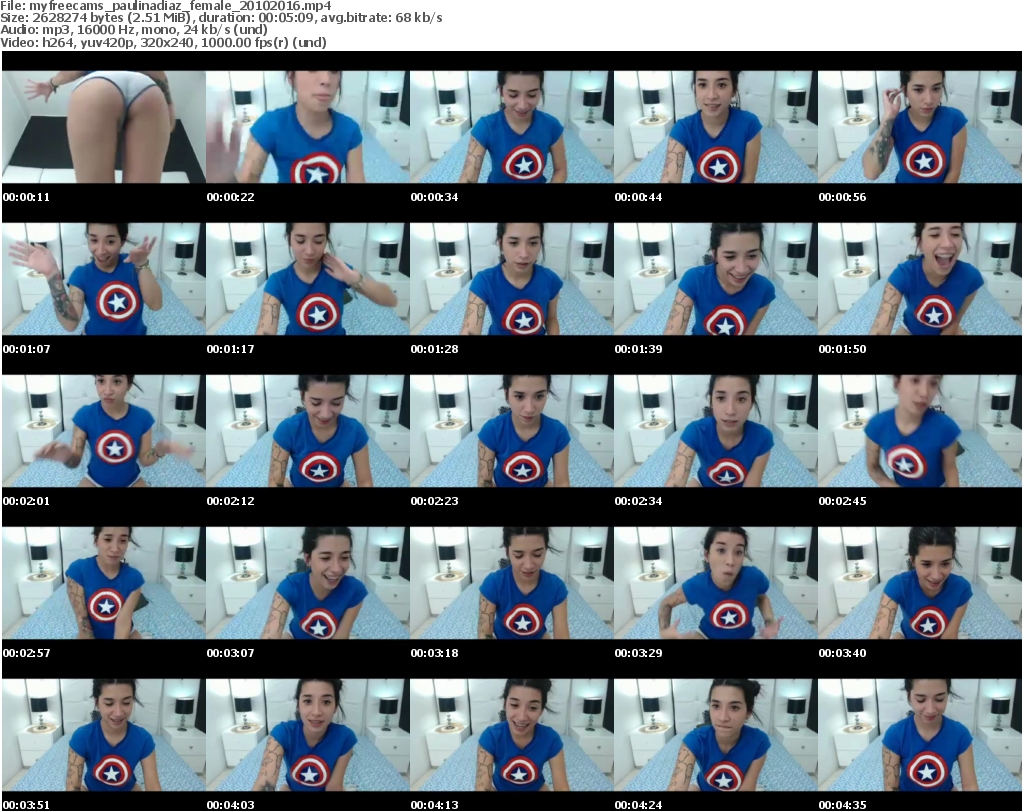This screenshot has height=811, width=1024.
Task: Open the frame at 00:01:28
Action: point(511,279)
